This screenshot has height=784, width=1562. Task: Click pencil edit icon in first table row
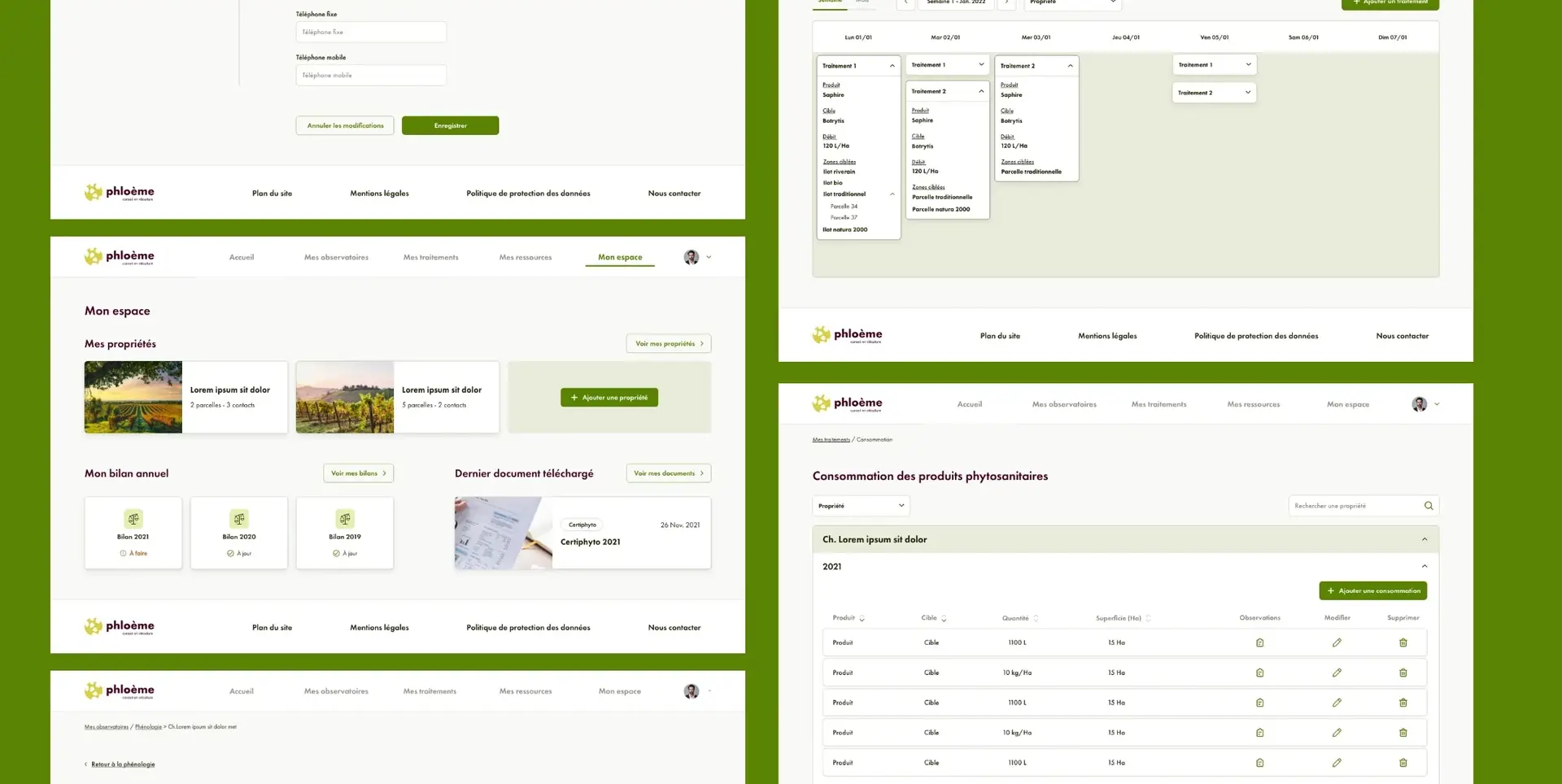click(1337, 642)
